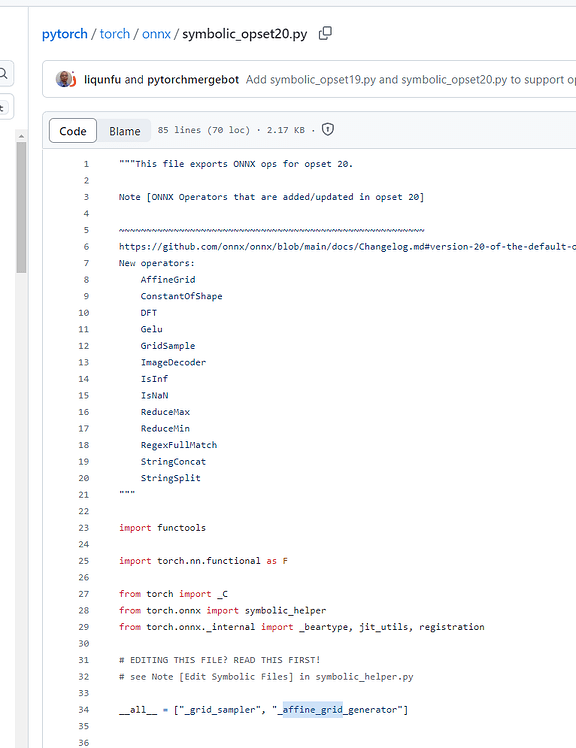This screenshot has height=748, width=576.
Task: Click the vertical scrollbar thumb
Action: coord(21,208)
